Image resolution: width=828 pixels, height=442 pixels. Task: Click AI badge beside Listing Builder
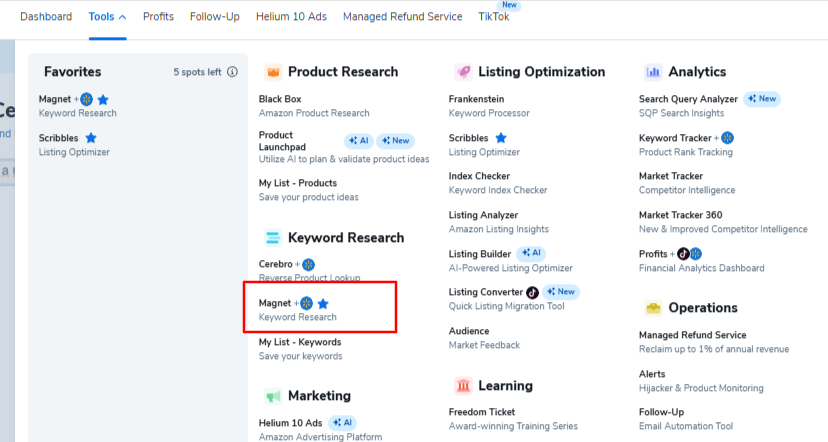(x=531, y=253)
